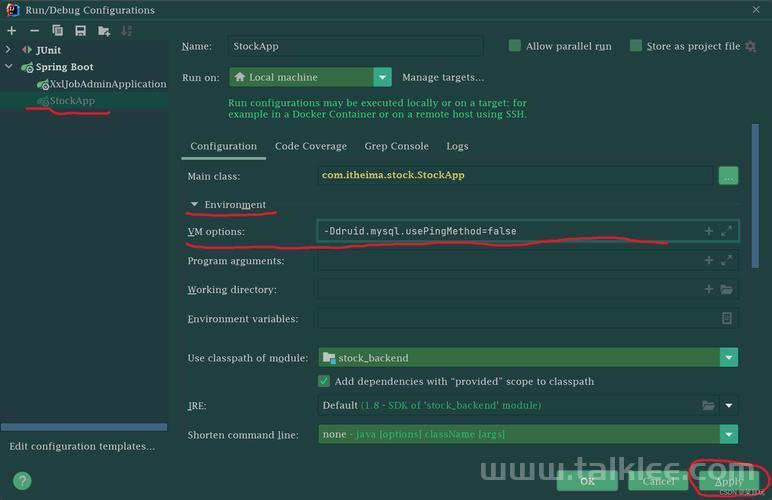Click the Cancel button
This screenshot has height=500, width=772.
(x=658, y=481)
